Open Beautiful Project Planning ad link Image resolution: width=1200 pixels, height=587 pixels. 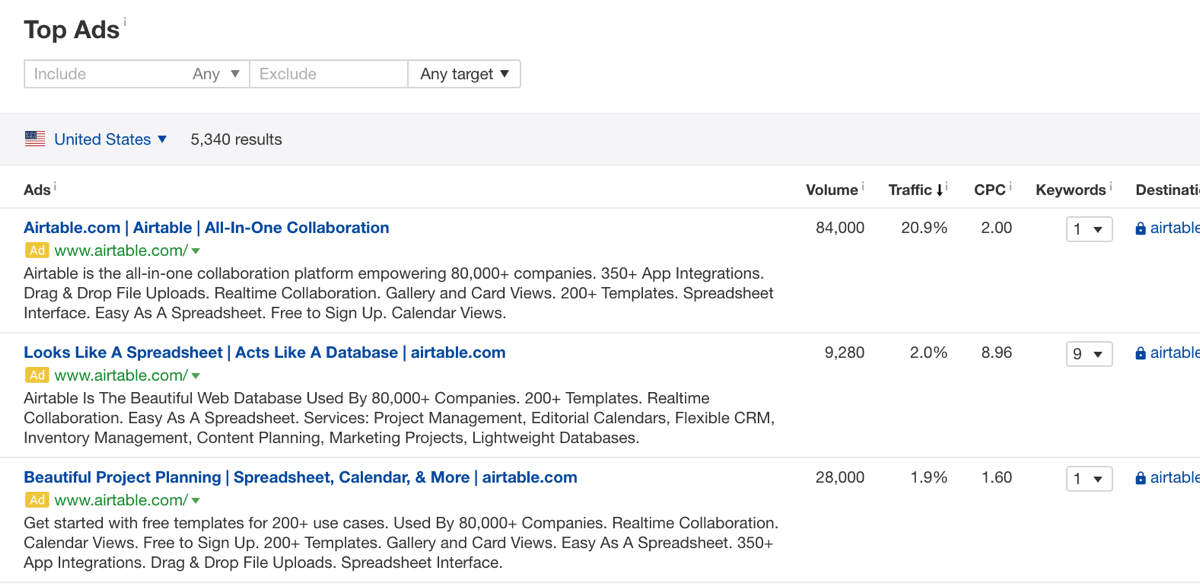pyautogui.click(x=300, y=478)
